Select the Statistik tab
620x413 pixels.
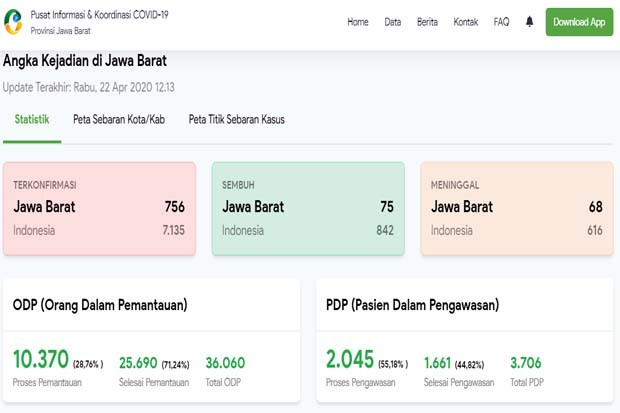32,119
